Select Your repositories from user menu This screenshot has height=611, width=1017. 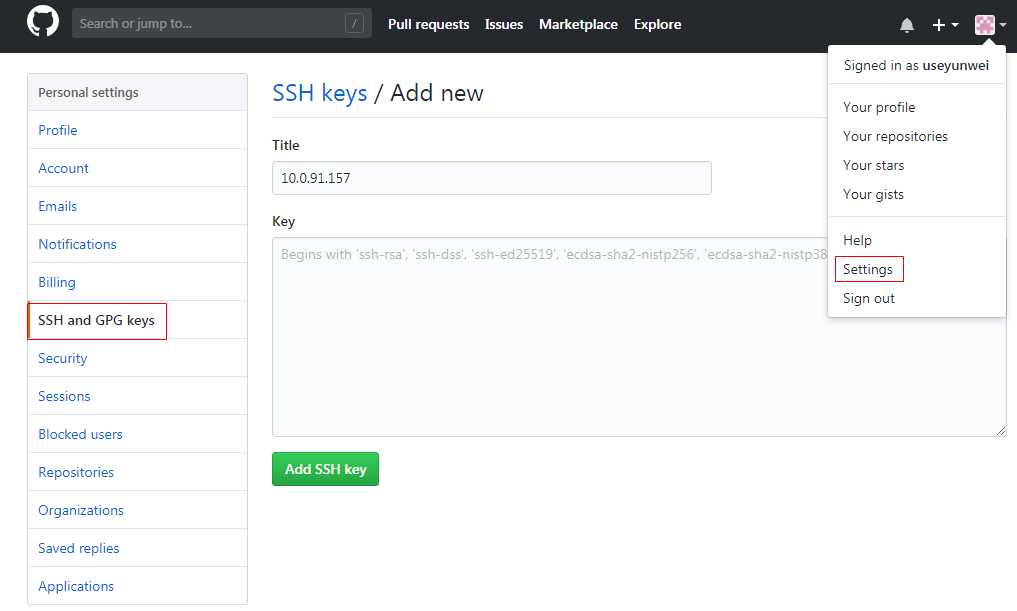pos(895,136)
